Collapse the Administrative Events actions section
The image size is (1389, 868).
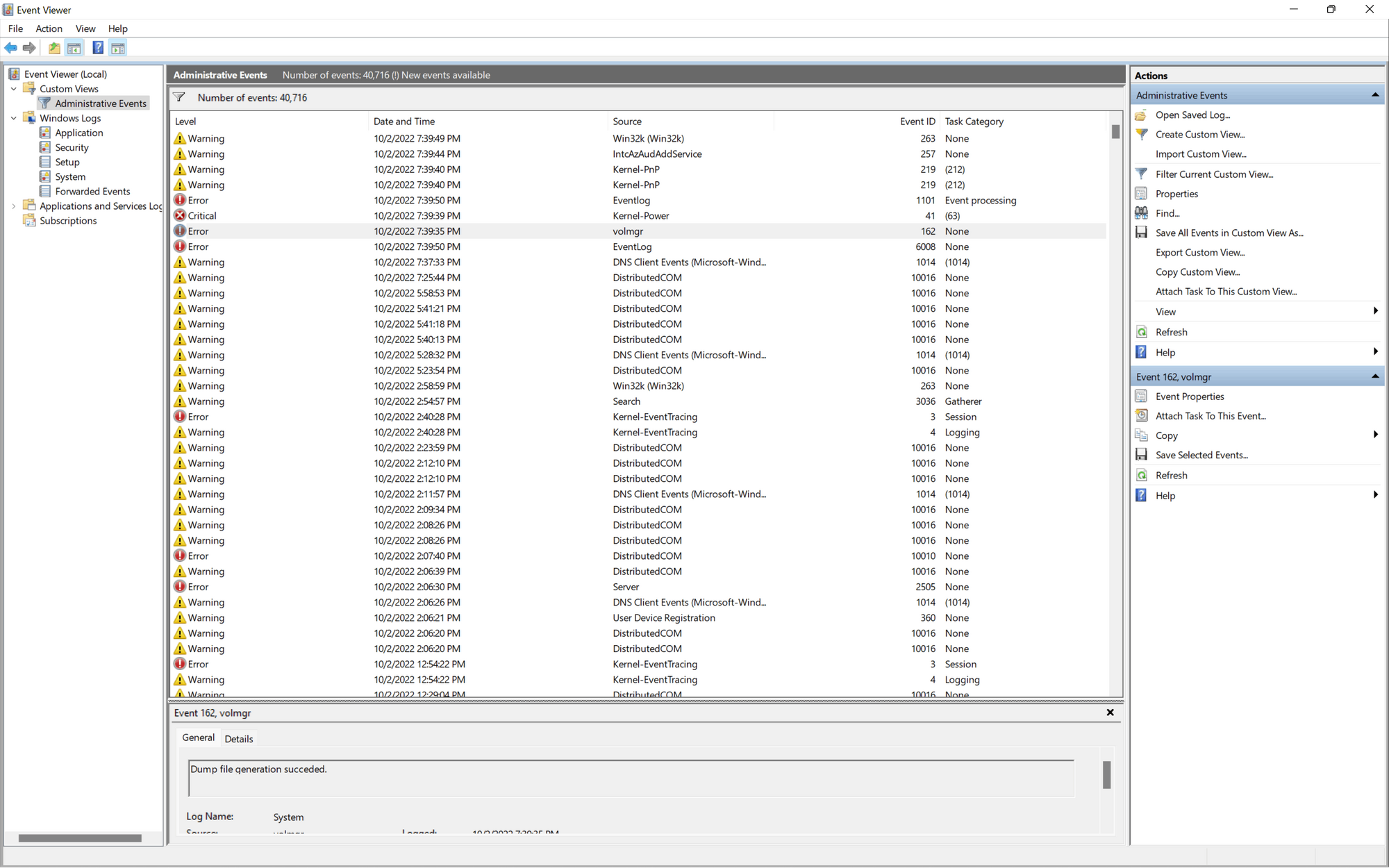[x=1374, y=95]
